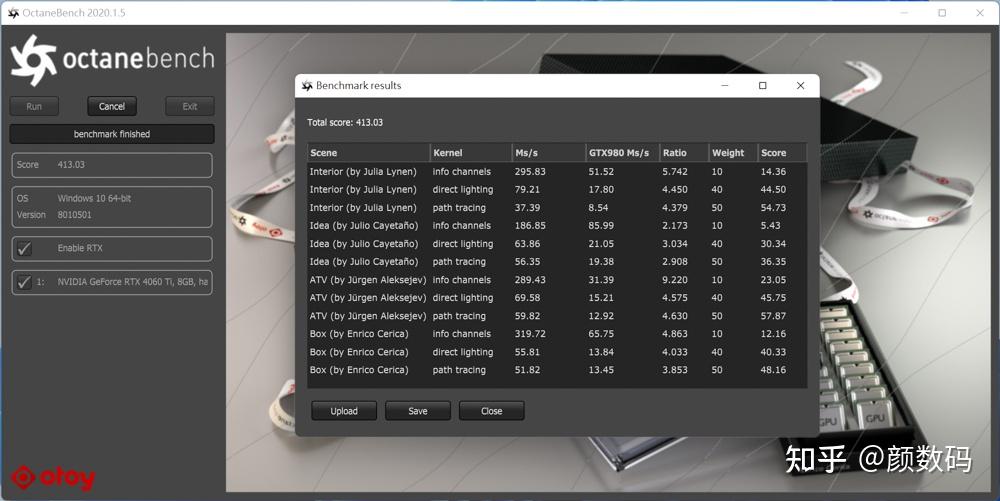Close the OctaneBench main window
1000x501 pixels.
[x=980, y=13]
